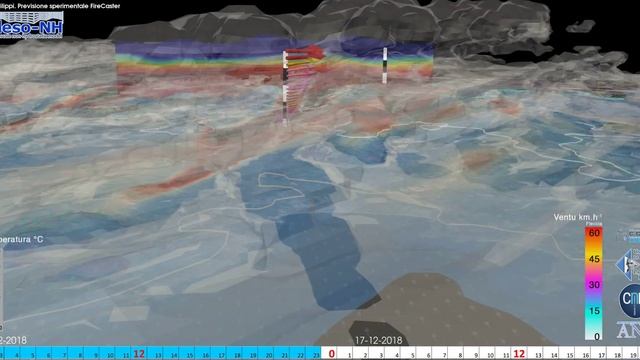
Task: Click the Temperatura °C legend label
Action: 21,239
